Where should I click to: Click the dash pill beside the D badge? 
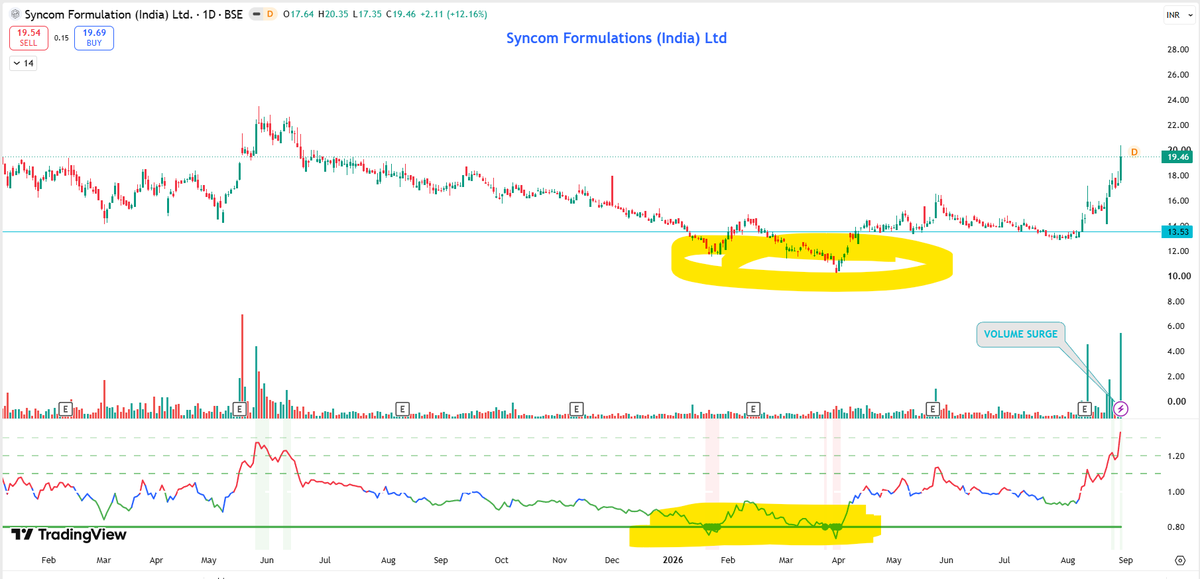pyautogui.click(x=255, y=15)
